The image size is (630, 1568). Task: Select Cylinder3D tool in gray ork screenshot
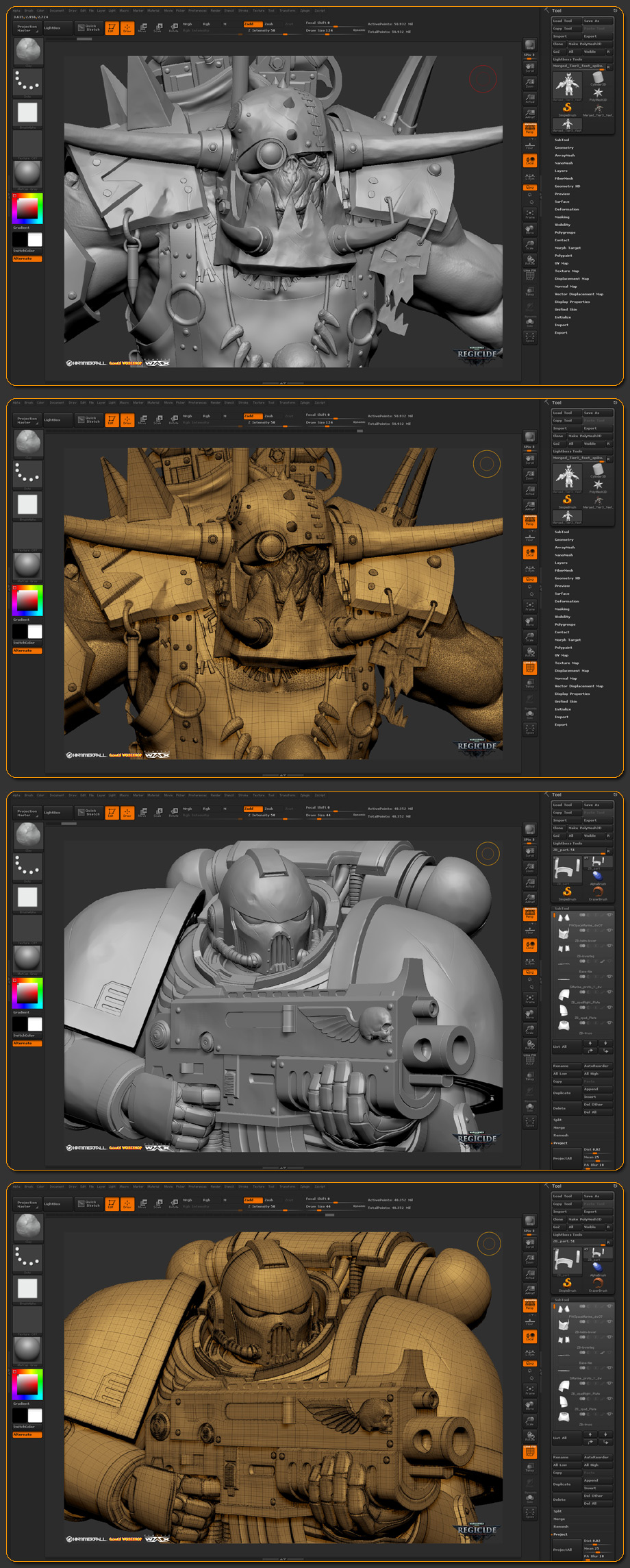598,78
